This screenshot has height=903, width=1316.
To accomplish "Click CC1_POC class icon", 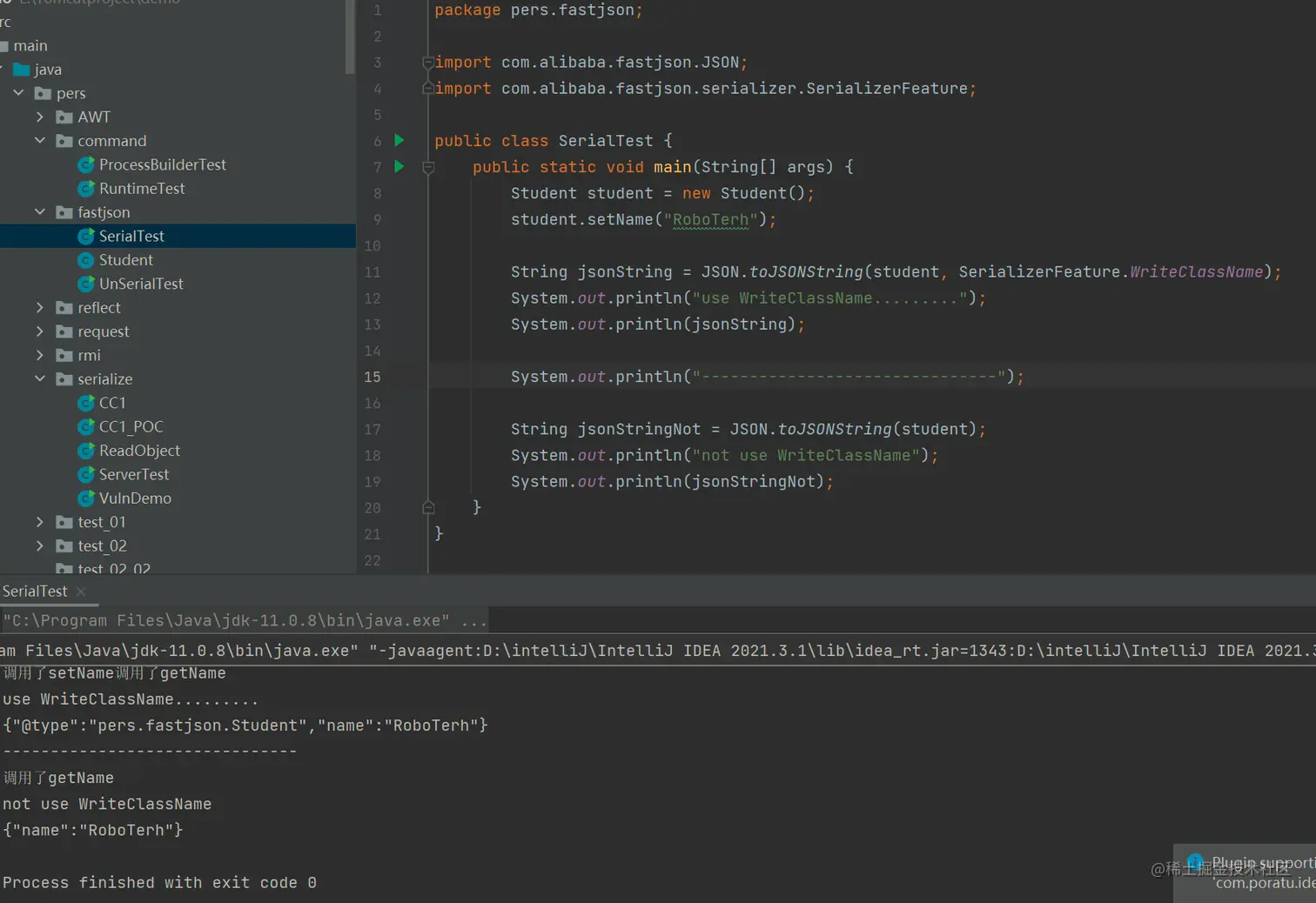I will [x=86, y=426].
